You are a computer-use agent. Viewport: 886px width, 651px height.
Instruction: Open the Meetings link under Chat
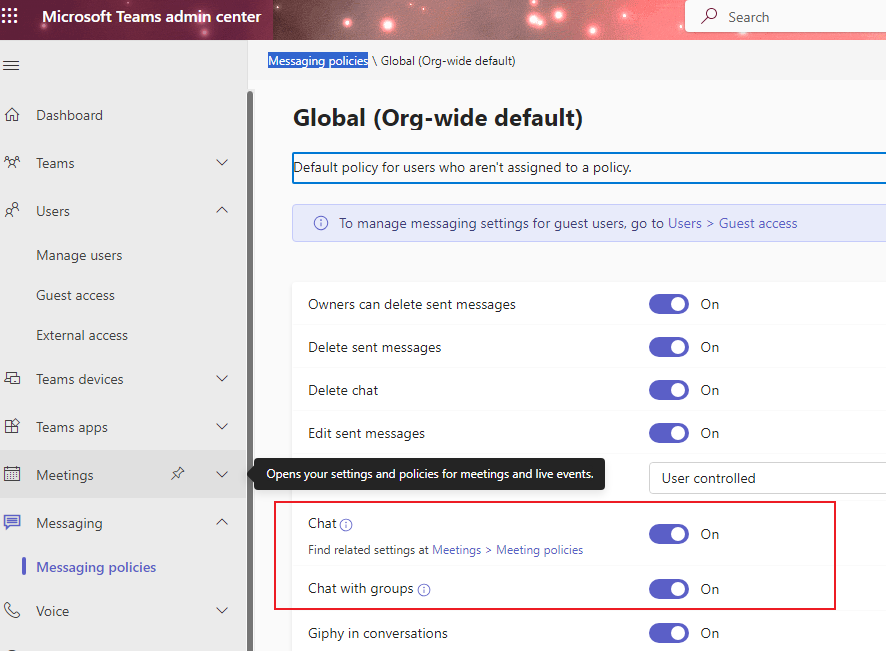[x=456, y=550]
